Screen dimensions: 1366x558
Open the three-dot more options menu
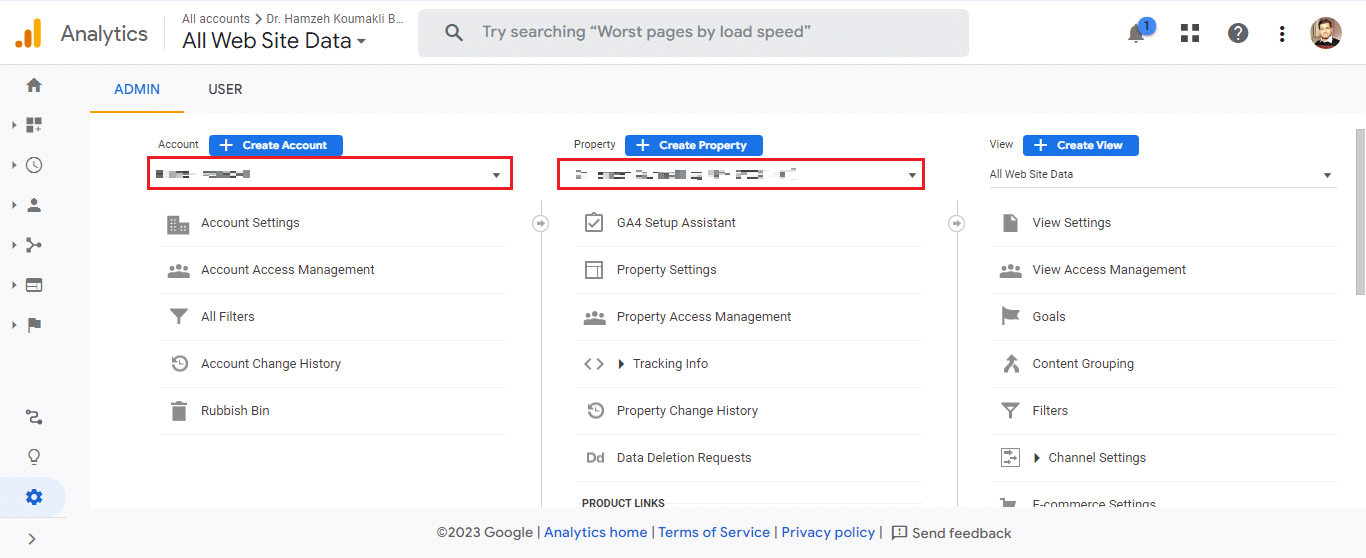click(1282, 33)
